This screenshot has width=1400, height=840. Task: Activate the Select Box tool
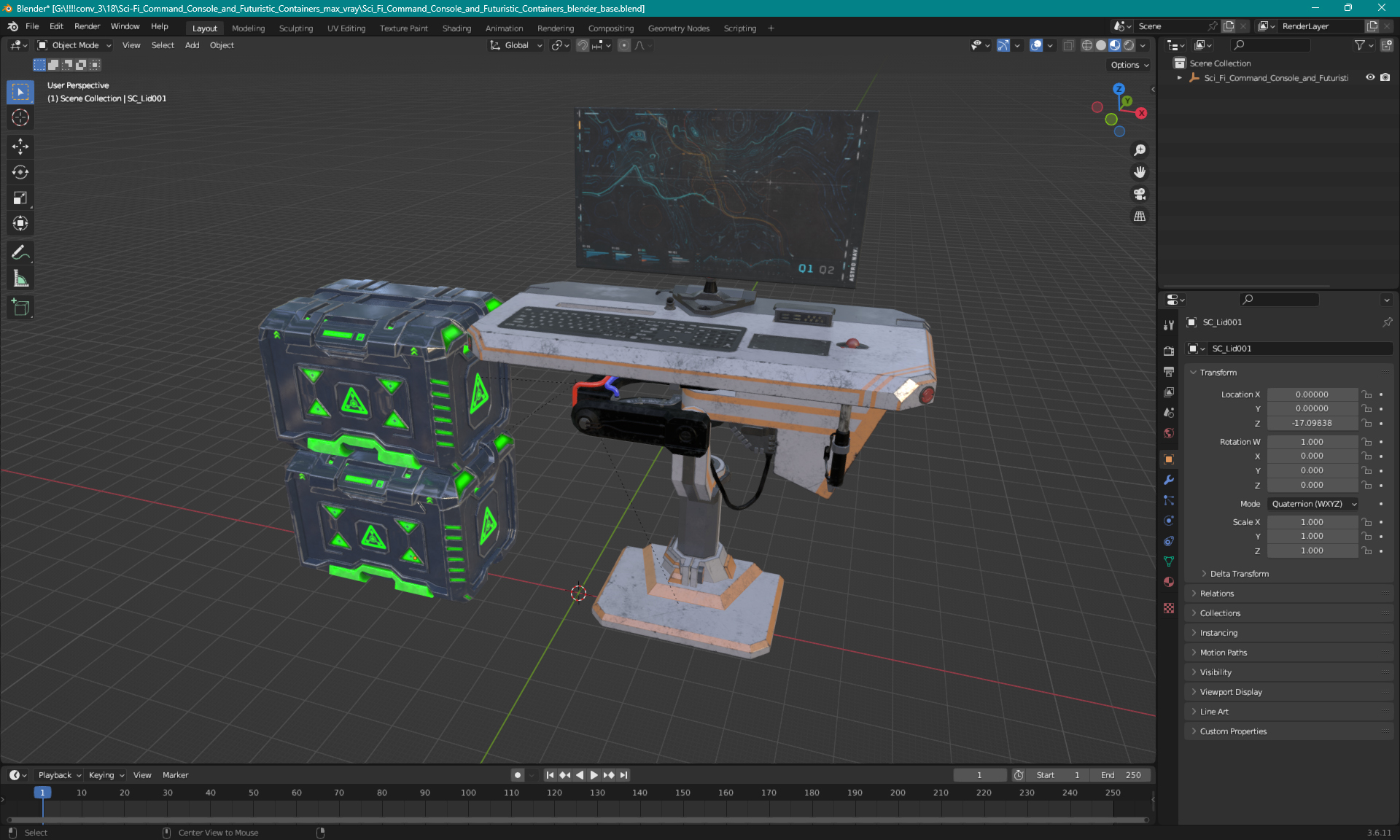(20, 92)
